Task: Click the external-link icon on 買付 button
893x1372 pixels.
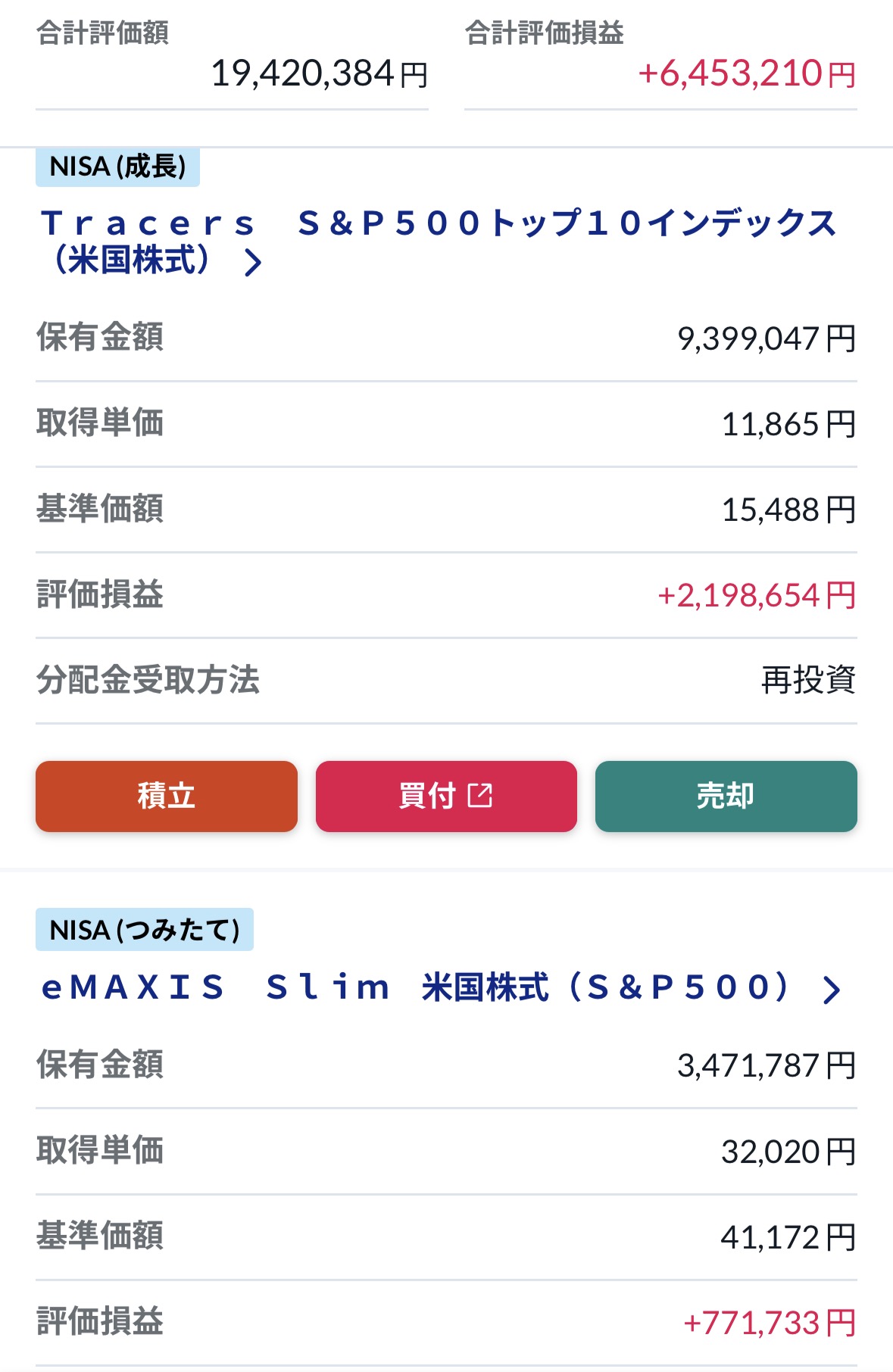Action: click(480, 796)
